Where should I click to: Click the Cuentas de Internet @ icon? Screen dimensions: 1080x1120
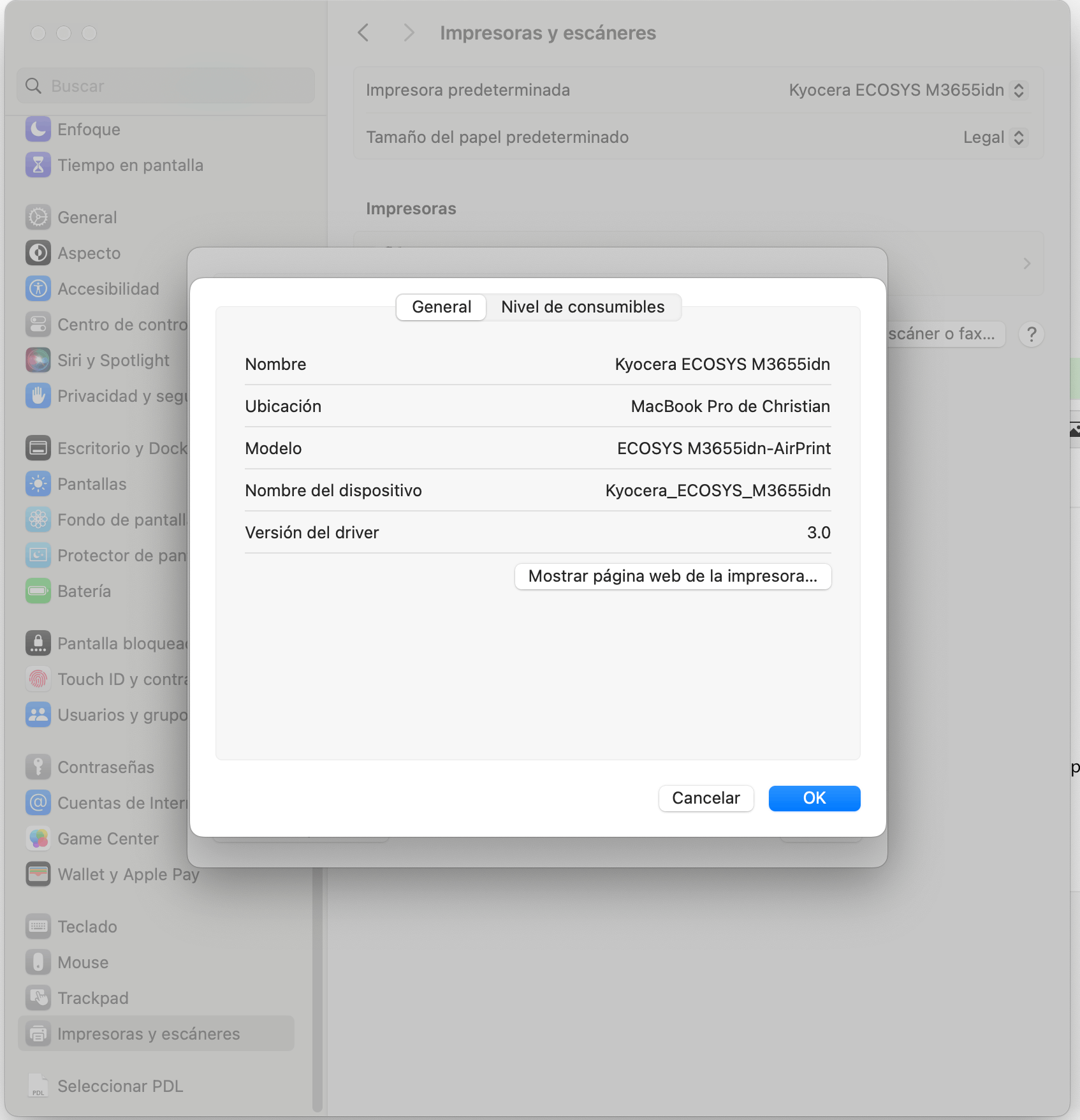click(38, 803)
